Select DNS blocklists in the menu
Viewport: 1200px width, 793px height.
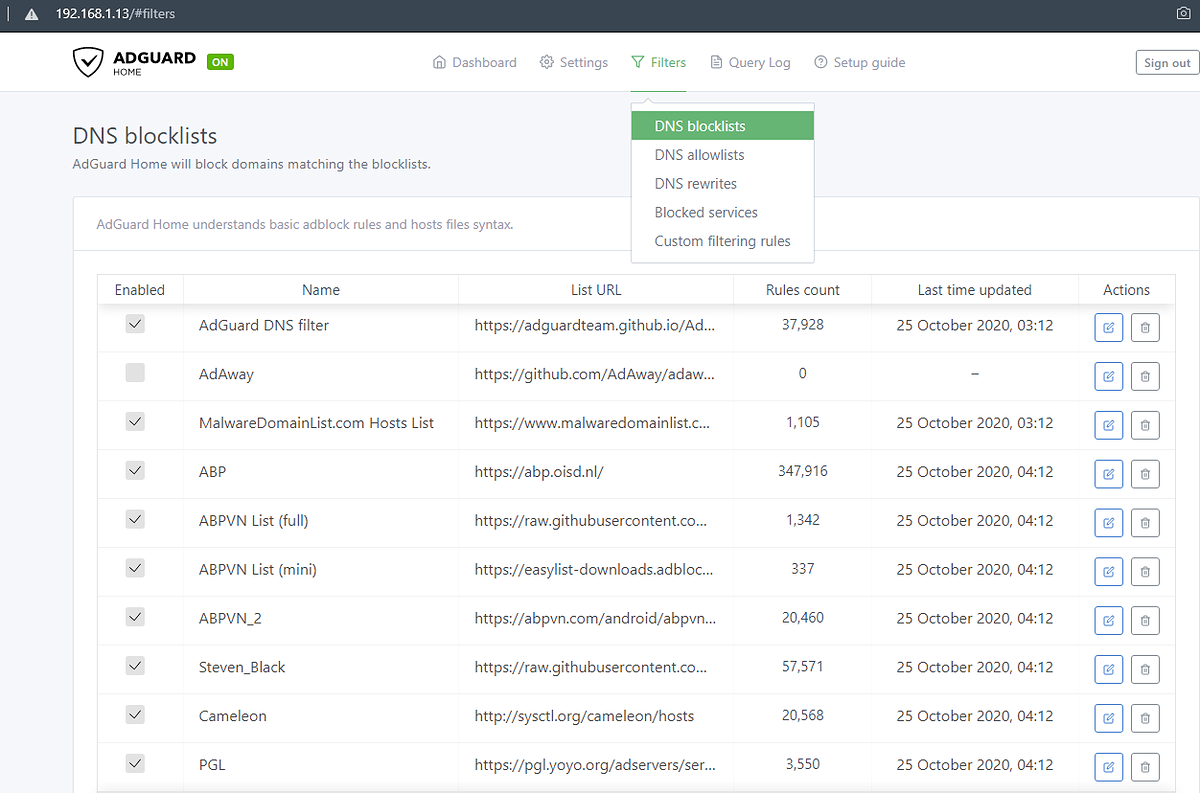pos(723,126)
